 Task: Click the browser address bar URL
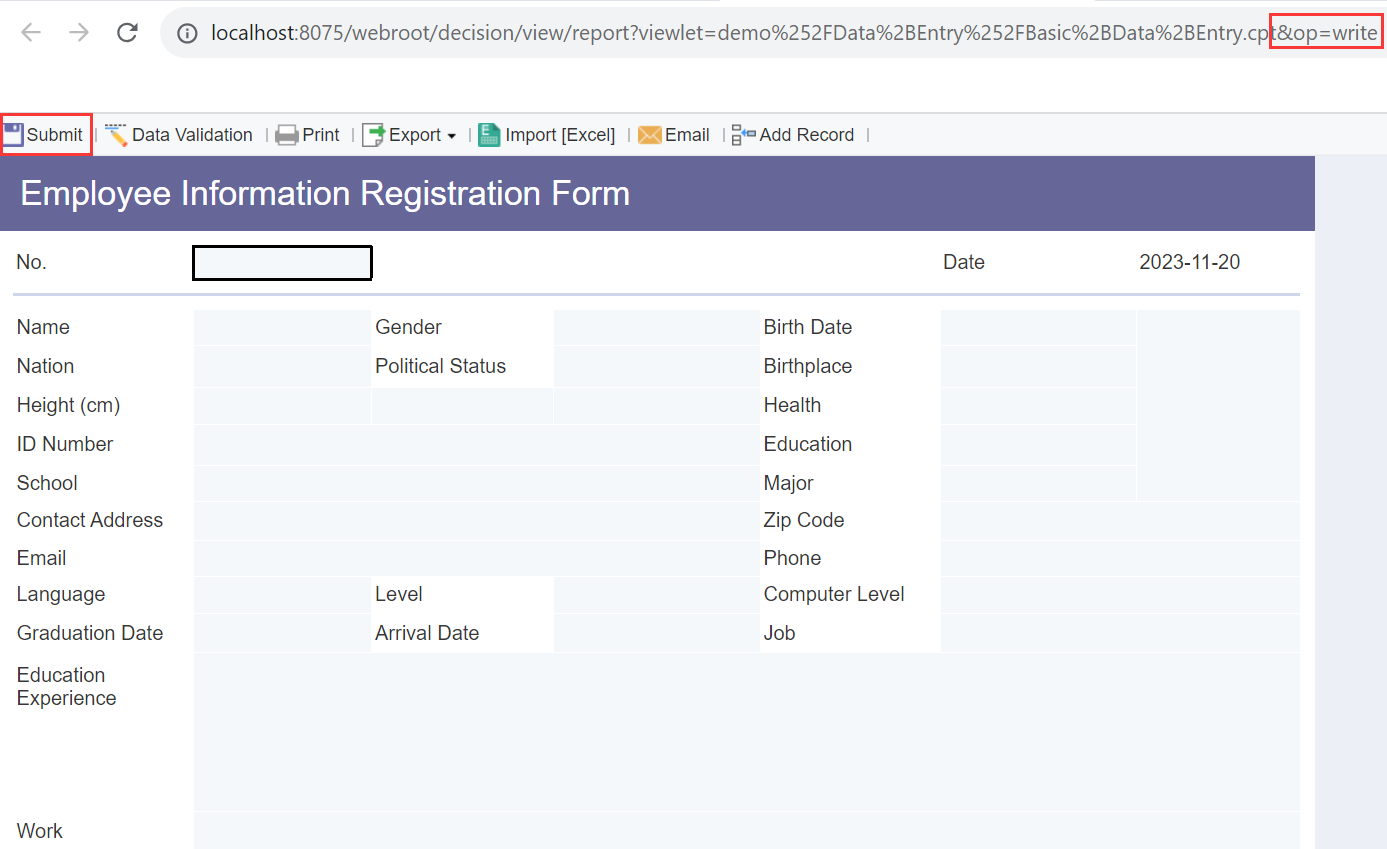pos(700,31)
